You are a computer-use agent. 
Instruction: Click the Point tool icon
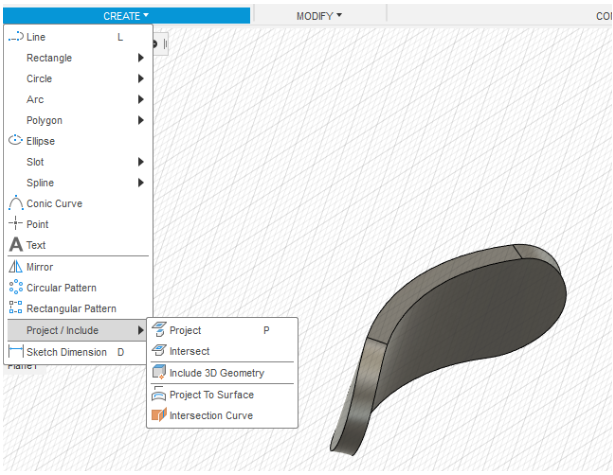(x=16, y=224)
